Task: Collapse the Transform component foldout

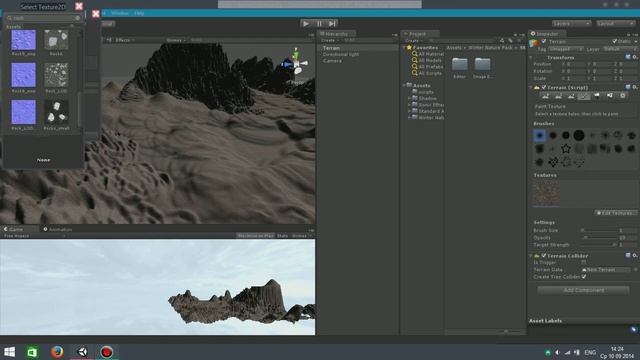Action: [531, 58]
